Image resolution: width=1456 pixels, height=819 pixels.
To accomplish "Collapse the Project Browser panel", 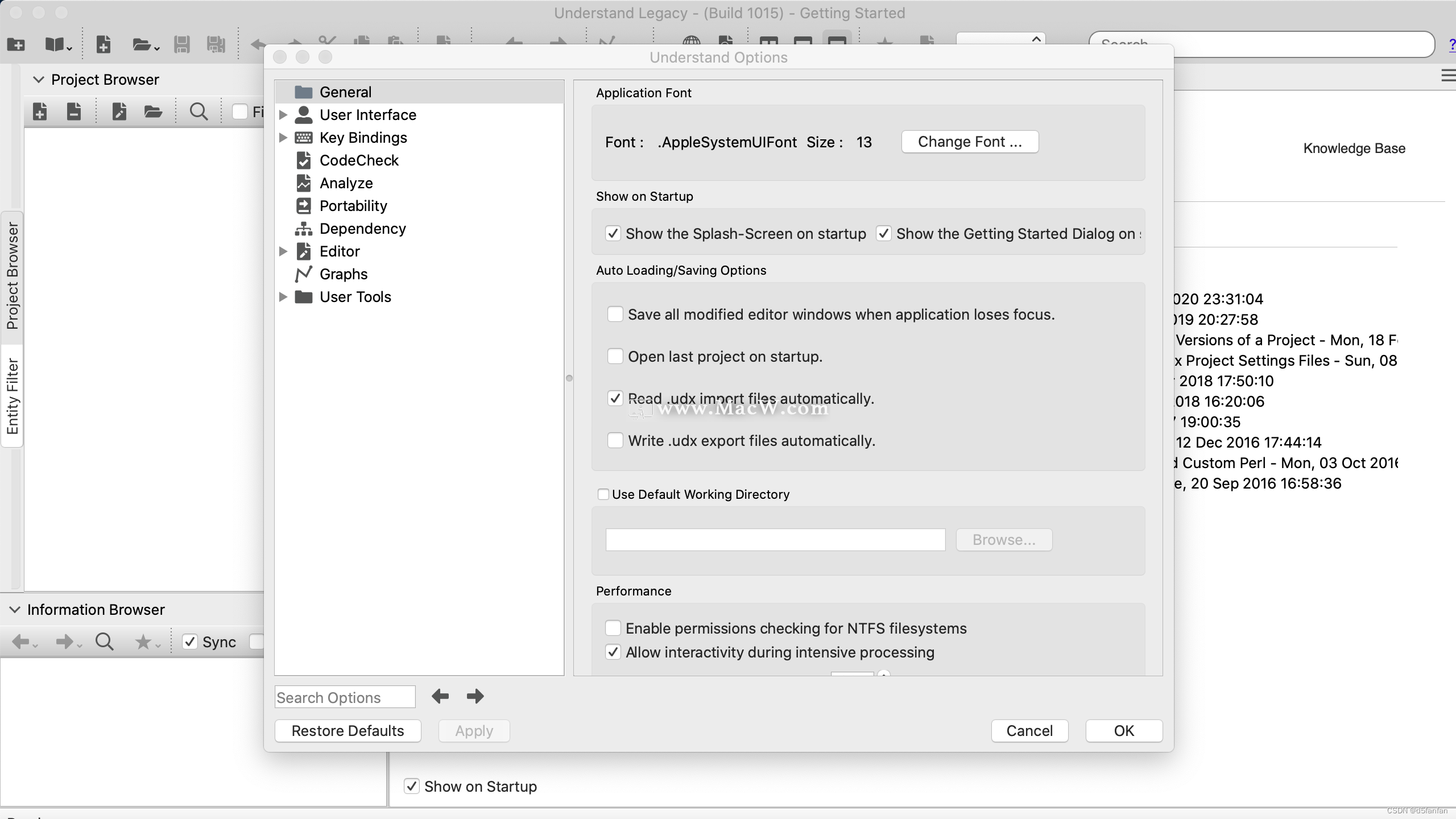I will [38, 80].
